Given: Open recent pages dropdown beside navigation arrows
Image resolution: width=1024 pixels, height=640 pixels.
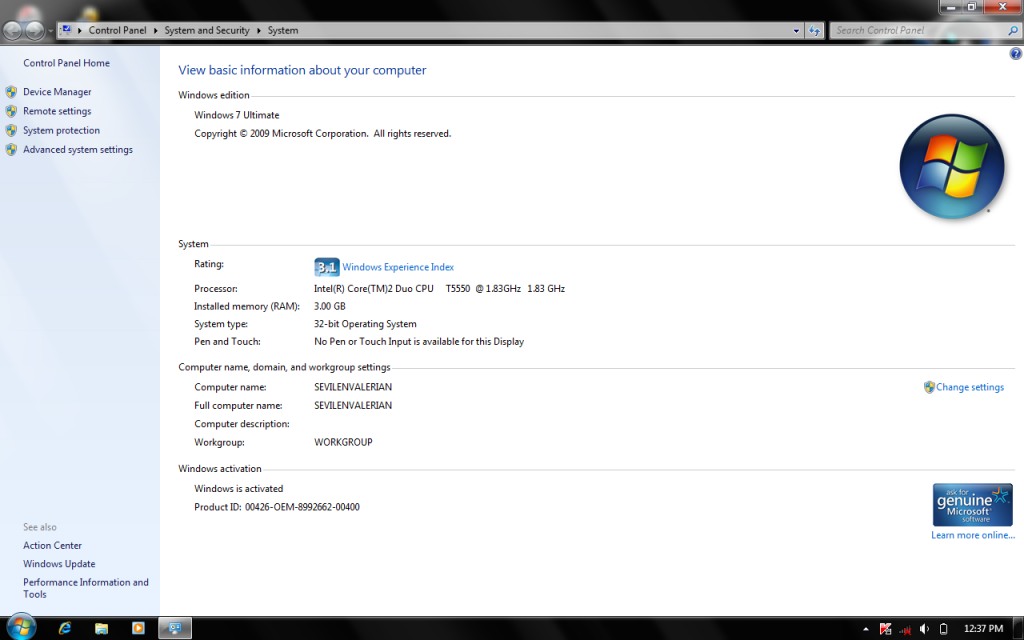Looking at the screenshot, I should 50,31.
